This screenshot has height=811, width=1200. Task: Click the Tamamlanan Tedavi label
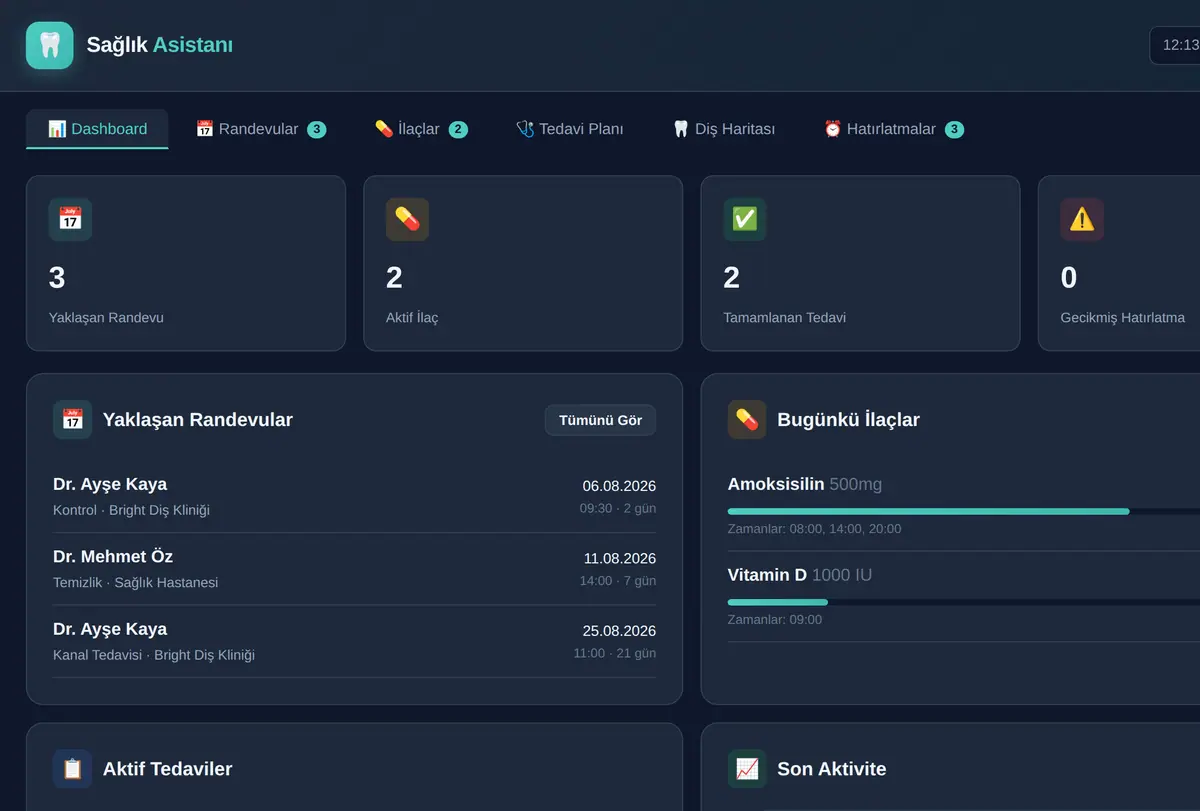tap(785, 318)
